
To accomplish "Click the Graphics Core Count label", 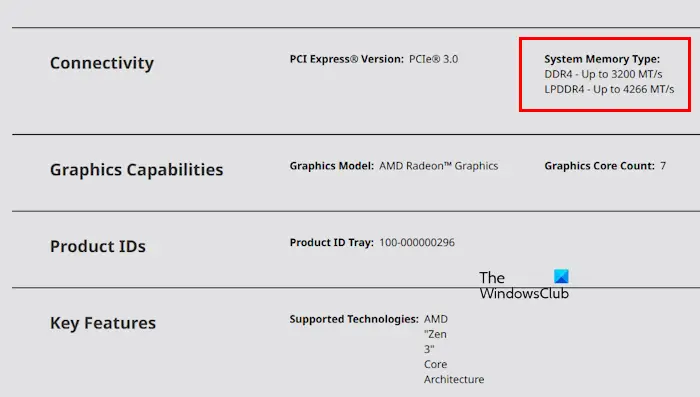I will click(x=600, y=166).
